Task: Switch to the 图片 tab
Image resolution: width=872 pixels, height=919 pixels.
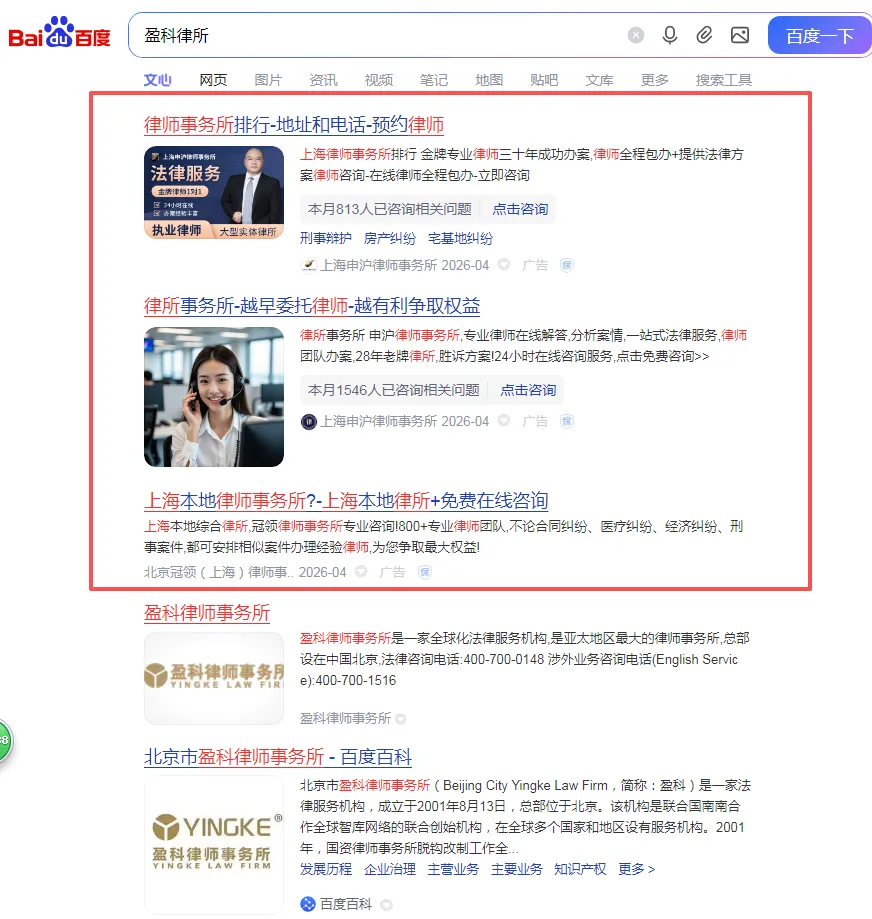Action: [x=268, y=80]
